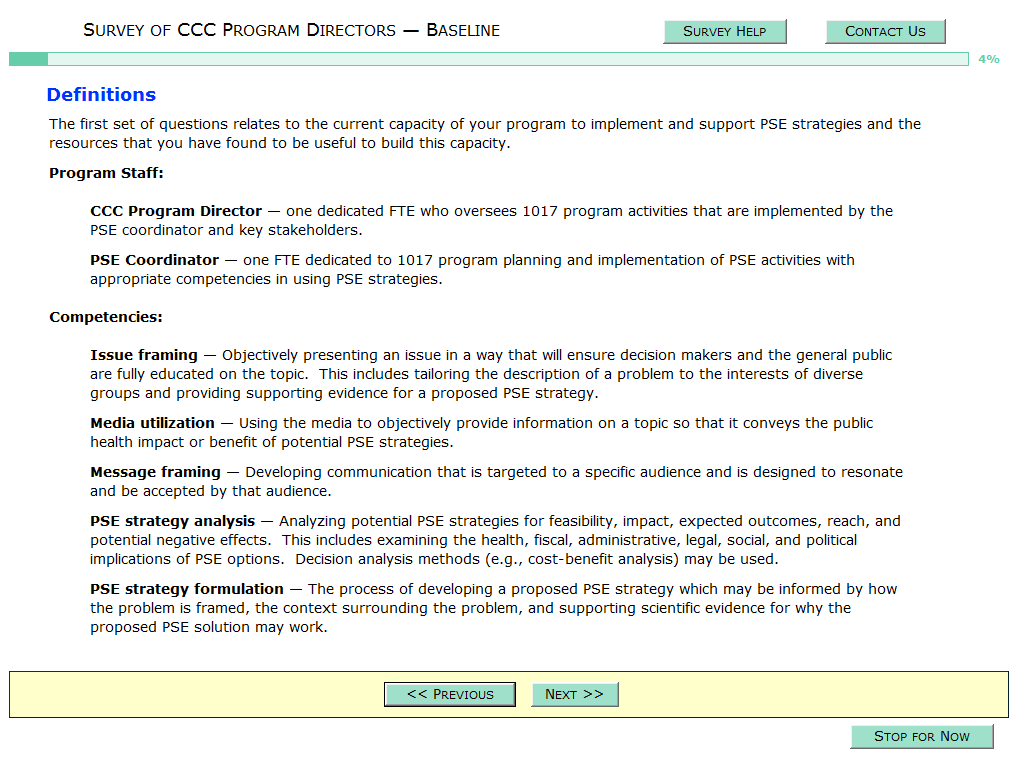Click the 4% progress label

(x=988, y=59)
